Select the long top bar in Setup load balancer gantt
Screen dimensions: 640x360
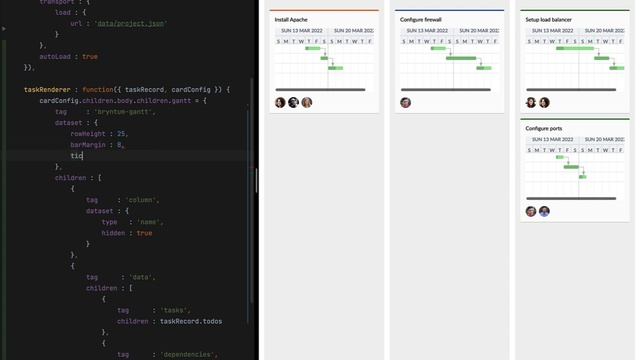pyautogui.click(x=575, y=48)
